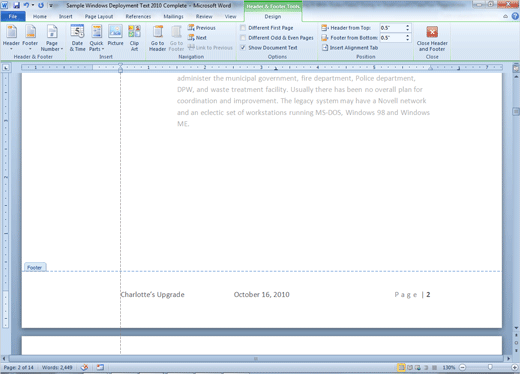The height and width of the screenshot is (374, 520).
Task: Open the File tab
Action: point(13,16)
